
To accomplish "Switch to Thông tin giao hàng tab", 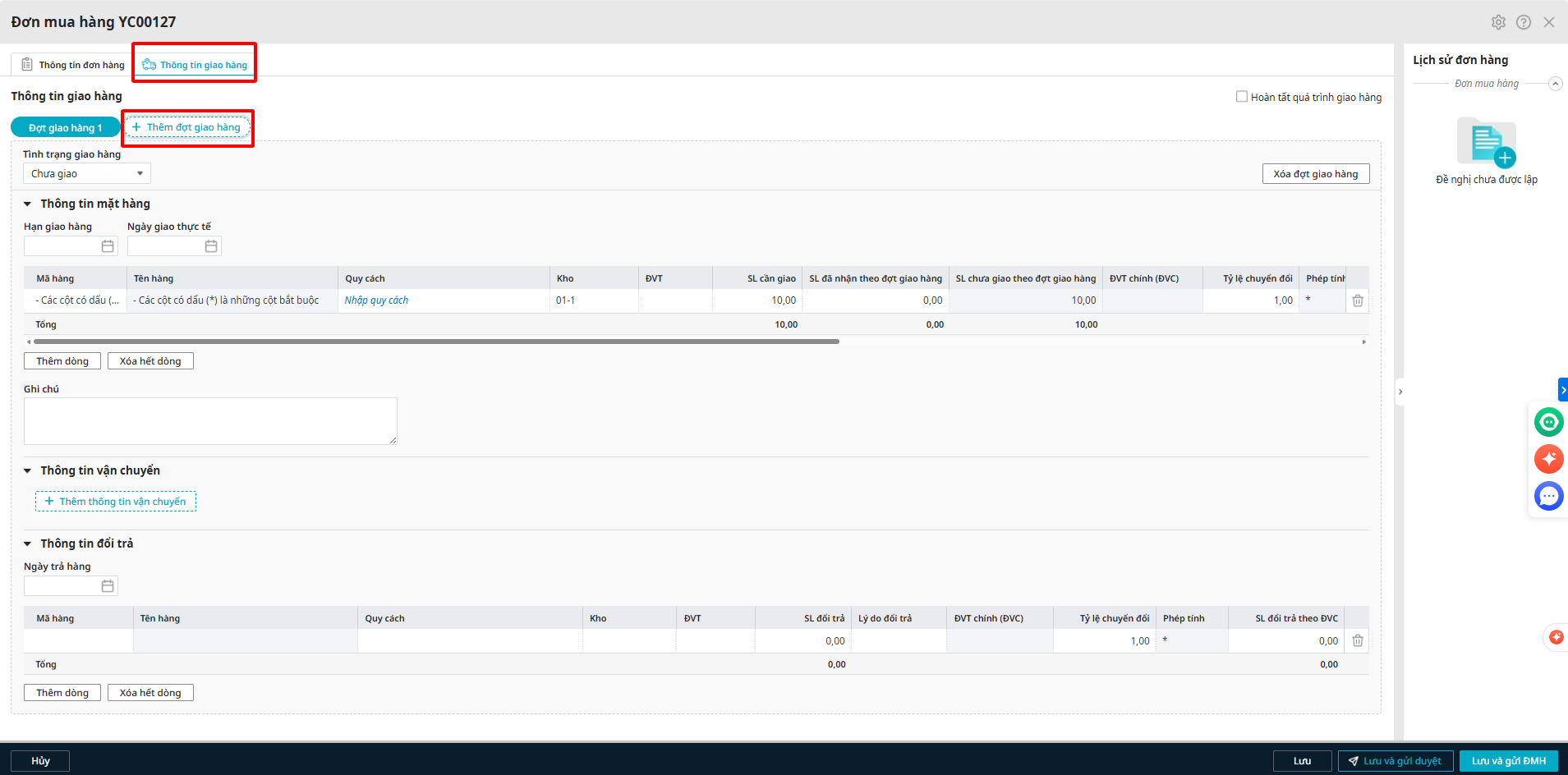I will point(195,65).
